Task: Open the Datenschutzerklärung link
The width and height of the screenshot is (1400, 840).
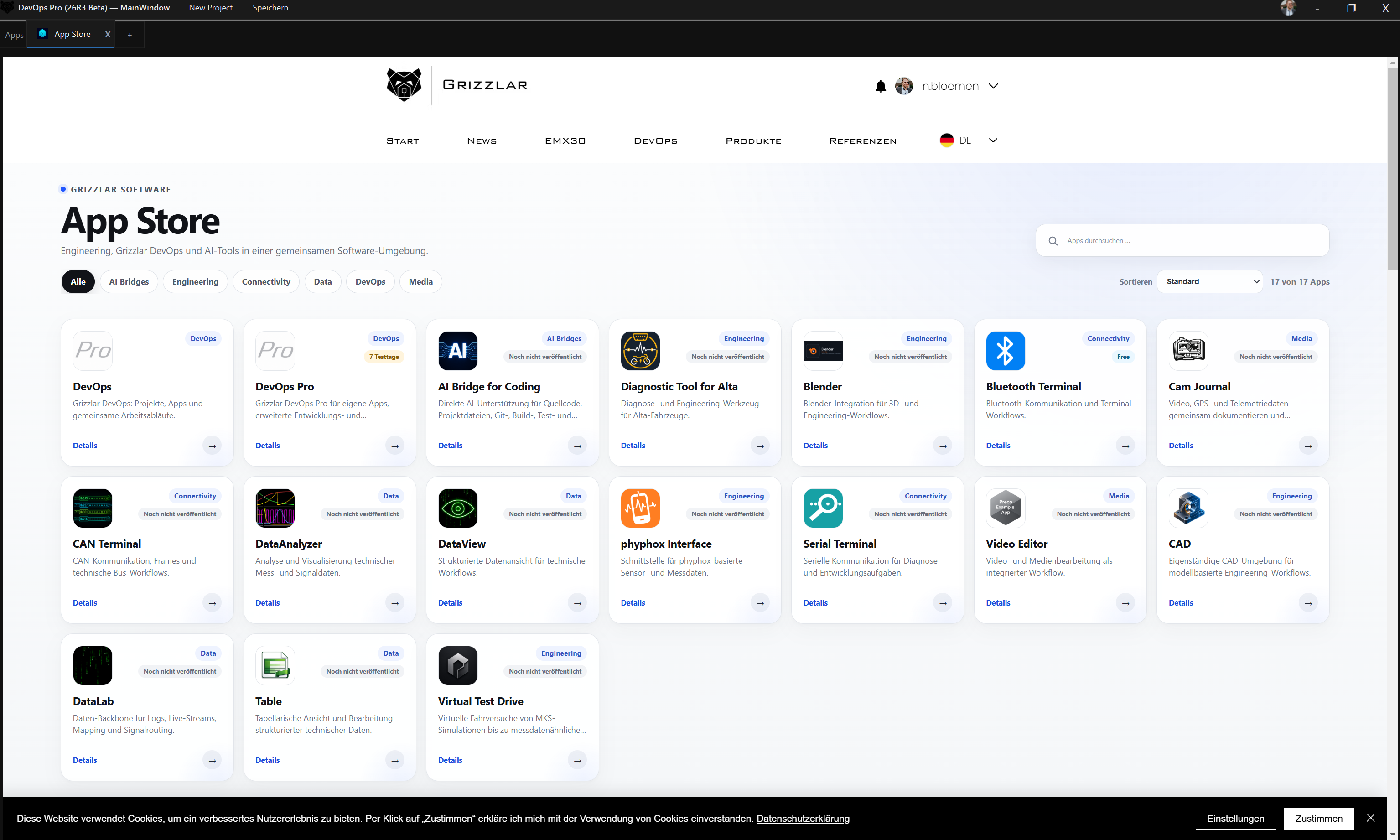Action: tap(803, 819)
